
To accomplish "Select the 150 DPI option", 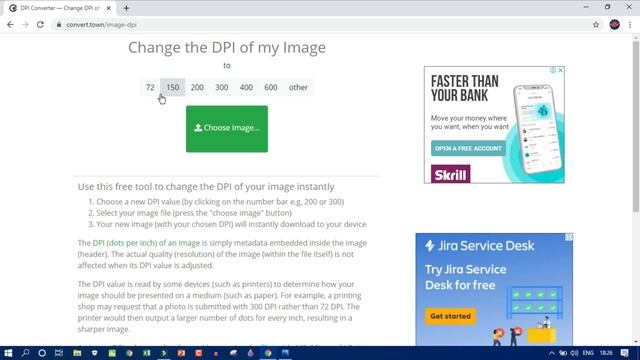I will [x=173, y=87].
